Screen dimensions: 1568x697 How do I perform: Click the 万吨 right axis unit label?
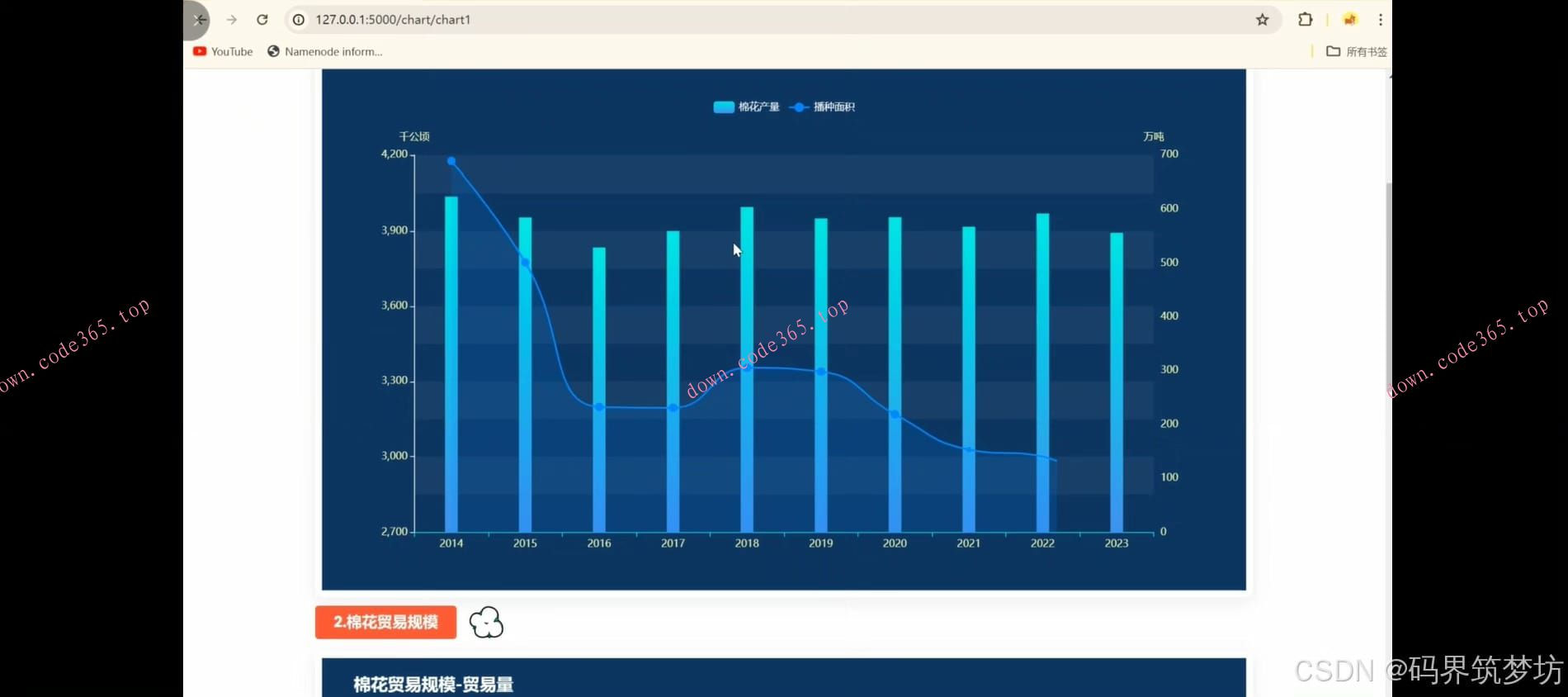tap(1154, 136)
